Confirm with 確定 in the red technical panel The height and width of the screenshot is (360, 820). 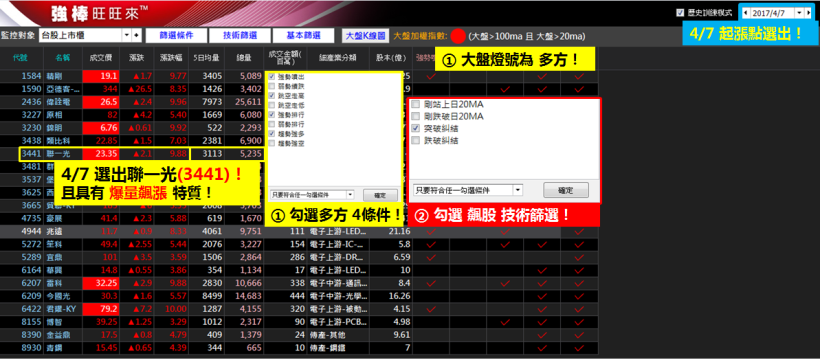(566, 189)
